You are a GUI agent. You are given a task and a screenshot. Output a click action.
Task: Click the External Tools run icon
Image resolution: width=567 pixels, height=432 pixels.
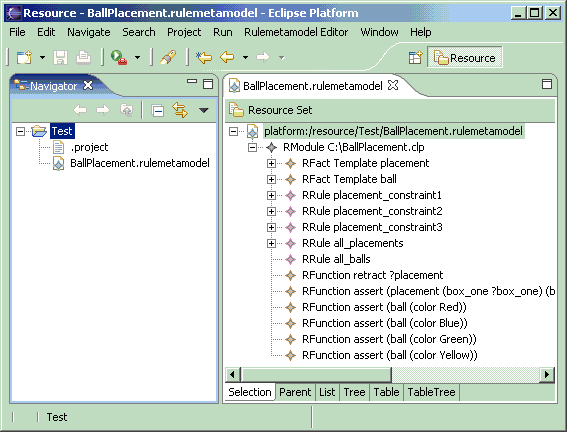[x=119, y=57]
